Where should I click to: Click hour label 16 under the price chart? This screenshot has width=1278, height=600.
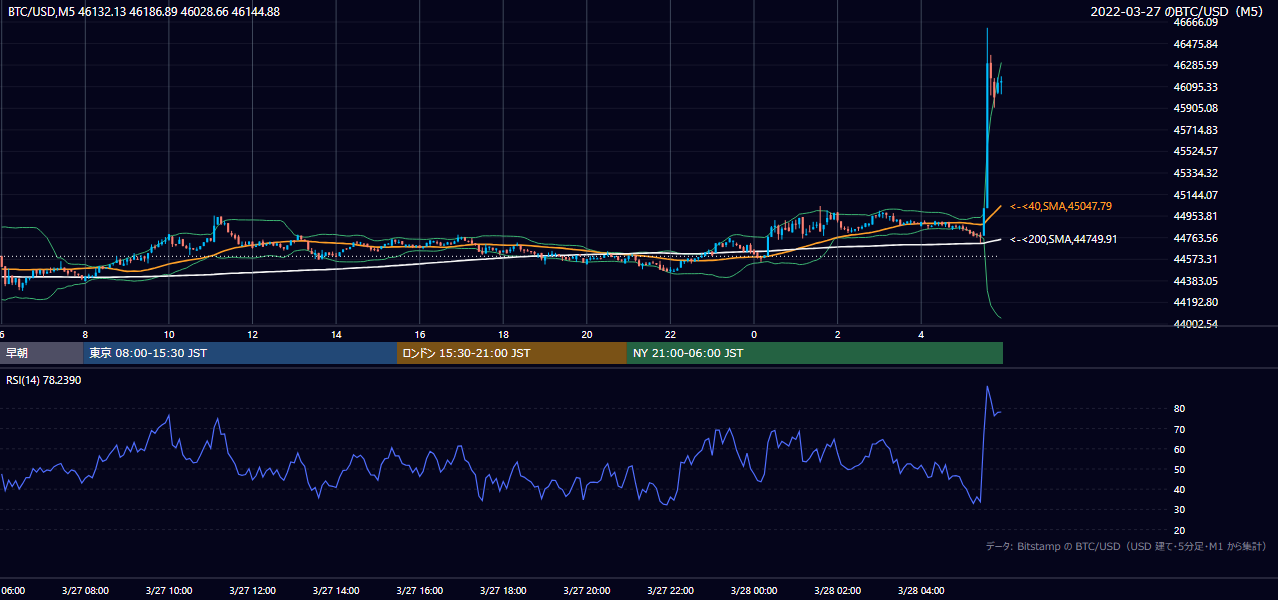[420, 335]
